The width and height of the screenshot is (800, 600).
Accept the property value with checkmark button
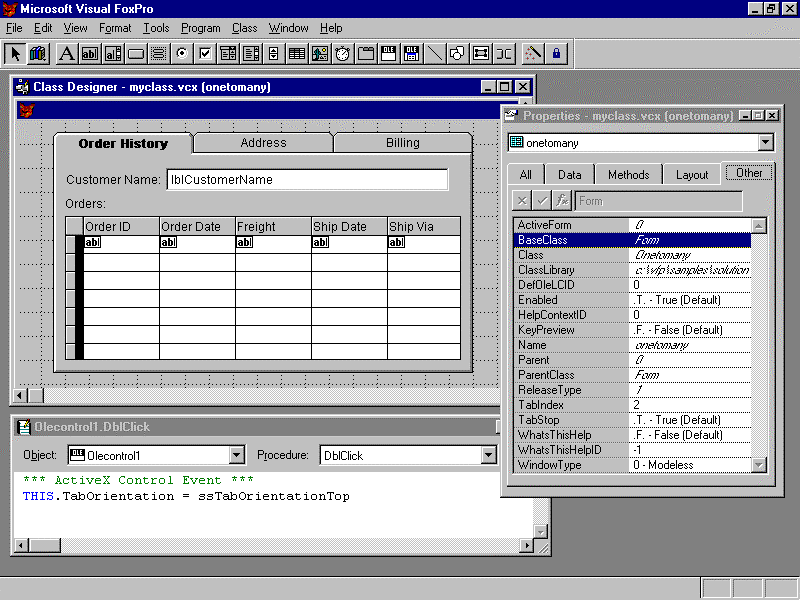coord(542,201)
